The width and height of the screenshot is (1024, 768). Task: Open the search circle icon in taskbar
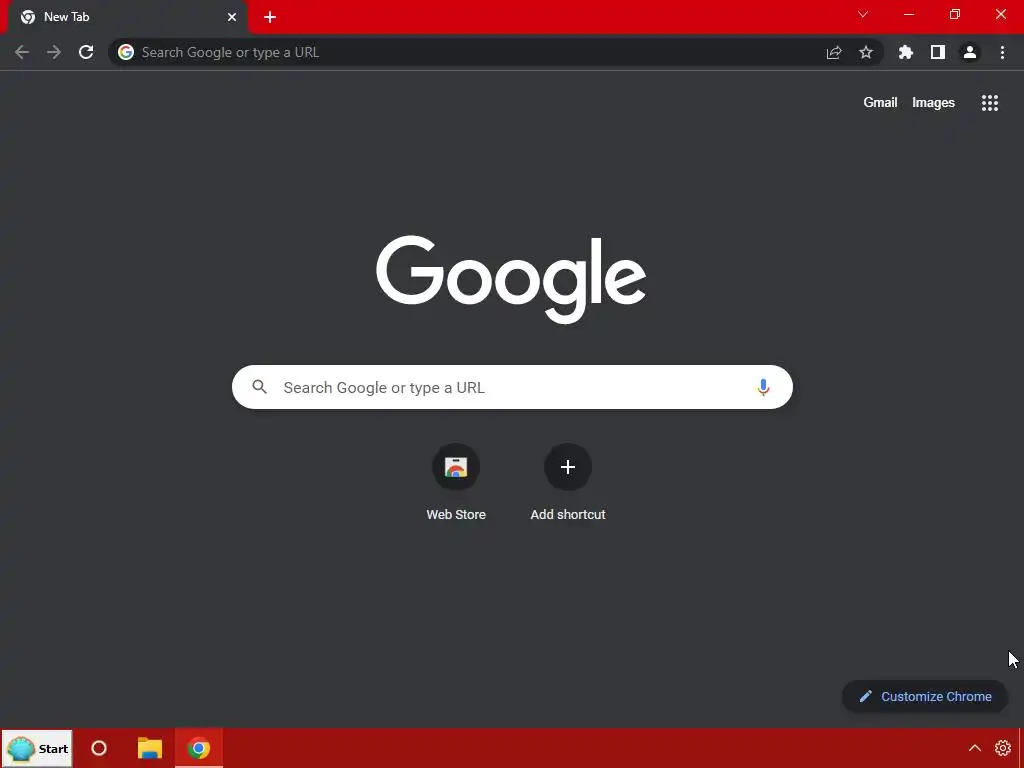coord(99,748)
